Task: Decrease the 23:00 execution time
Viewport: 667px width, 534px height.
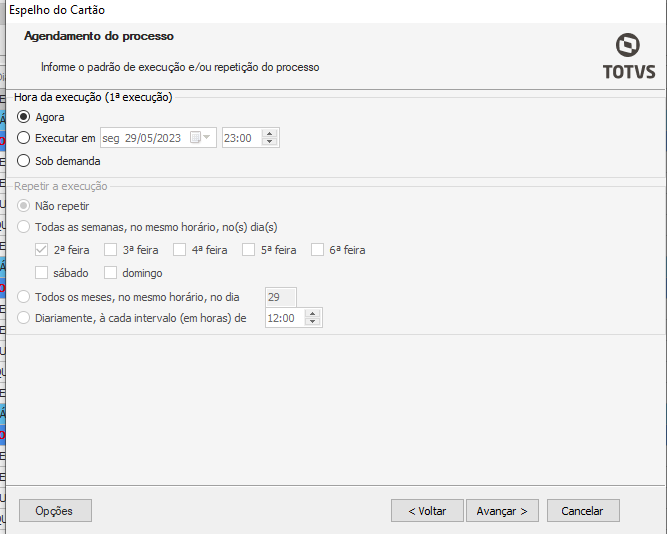Action: 271,143
